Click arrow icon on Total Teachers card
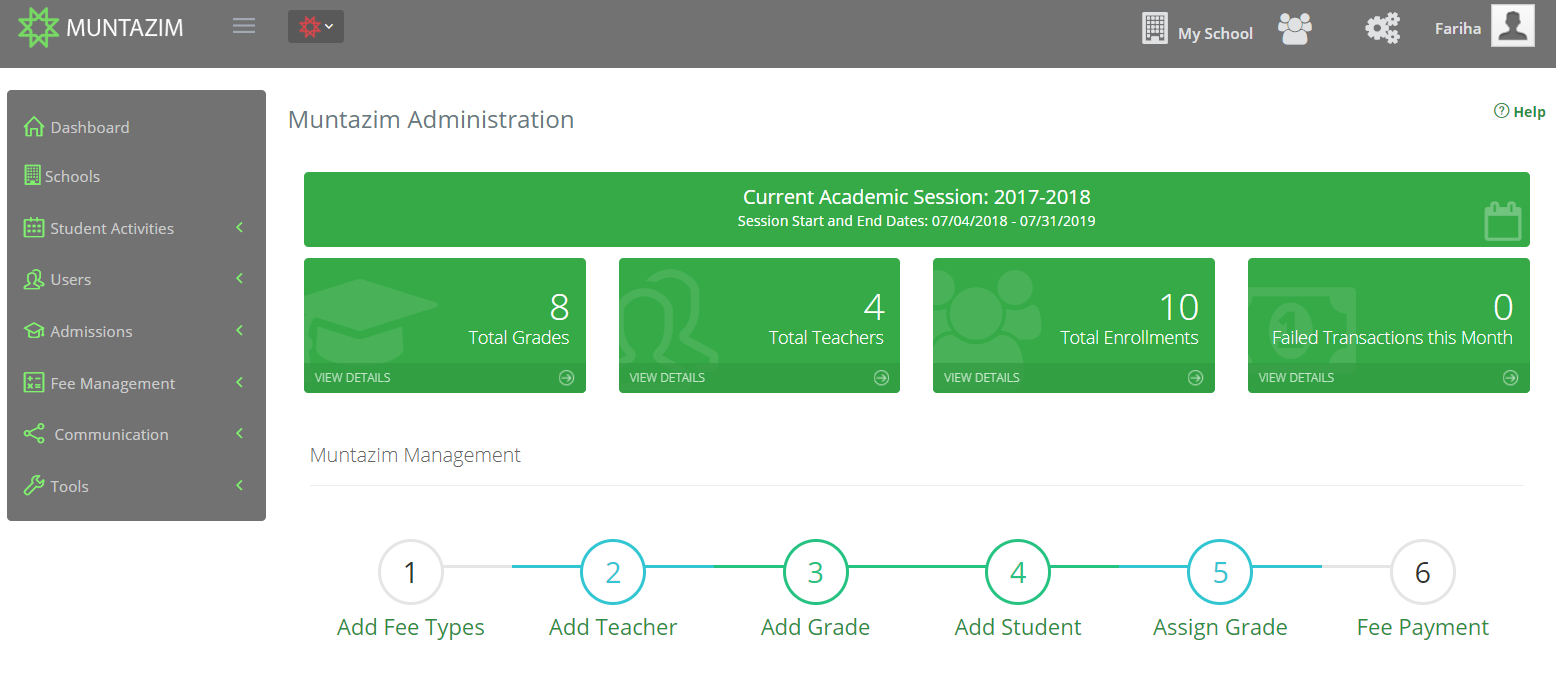This screenshot has height=673, width=1556. click(x=881, y=378)
